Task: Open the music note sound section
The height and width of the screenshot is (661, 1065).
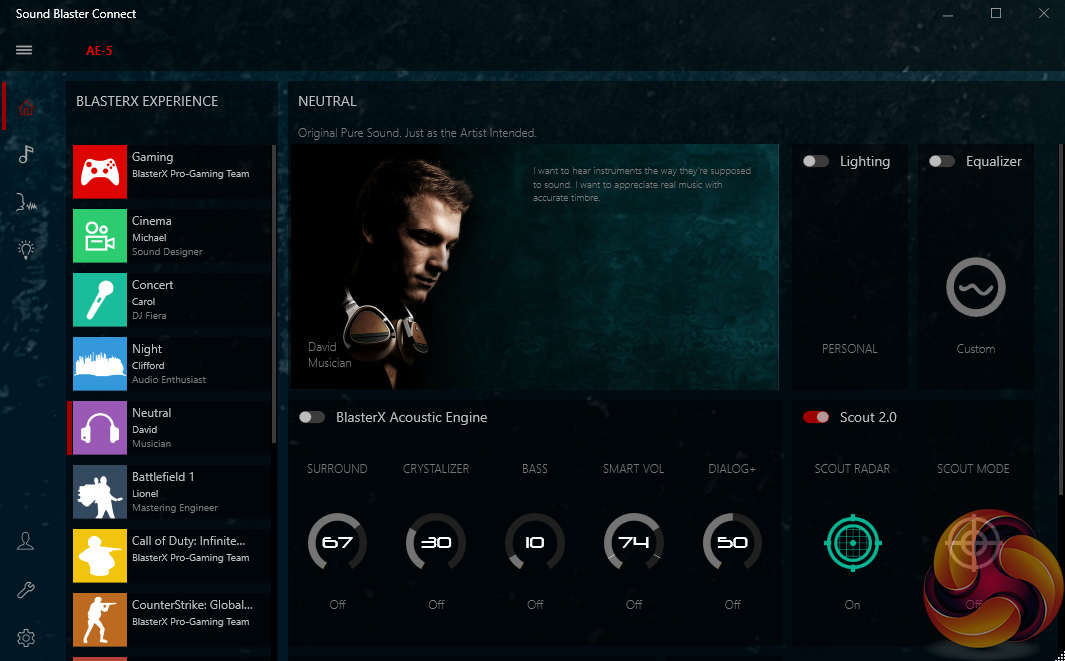Action: click(26, 154)
